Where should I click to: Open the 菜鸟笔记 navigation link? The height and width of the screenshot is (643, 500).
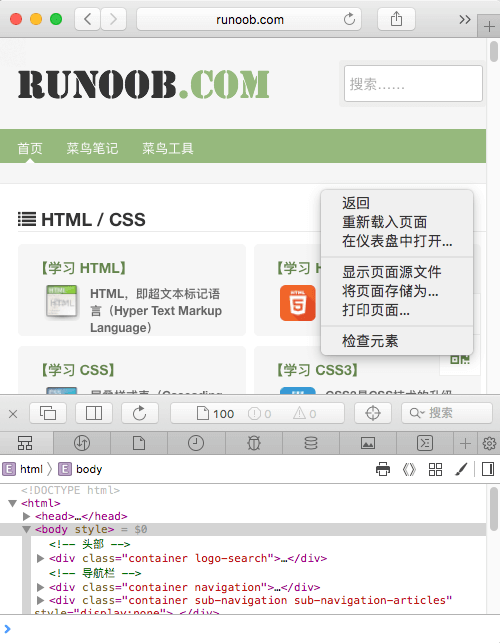92,148
